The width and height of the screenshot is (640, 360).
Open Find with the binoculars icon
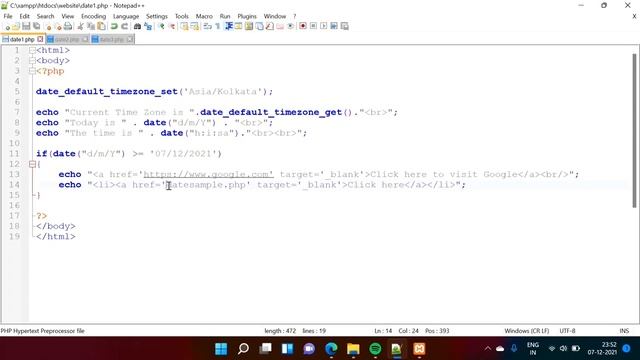click(x=138, y=27)
